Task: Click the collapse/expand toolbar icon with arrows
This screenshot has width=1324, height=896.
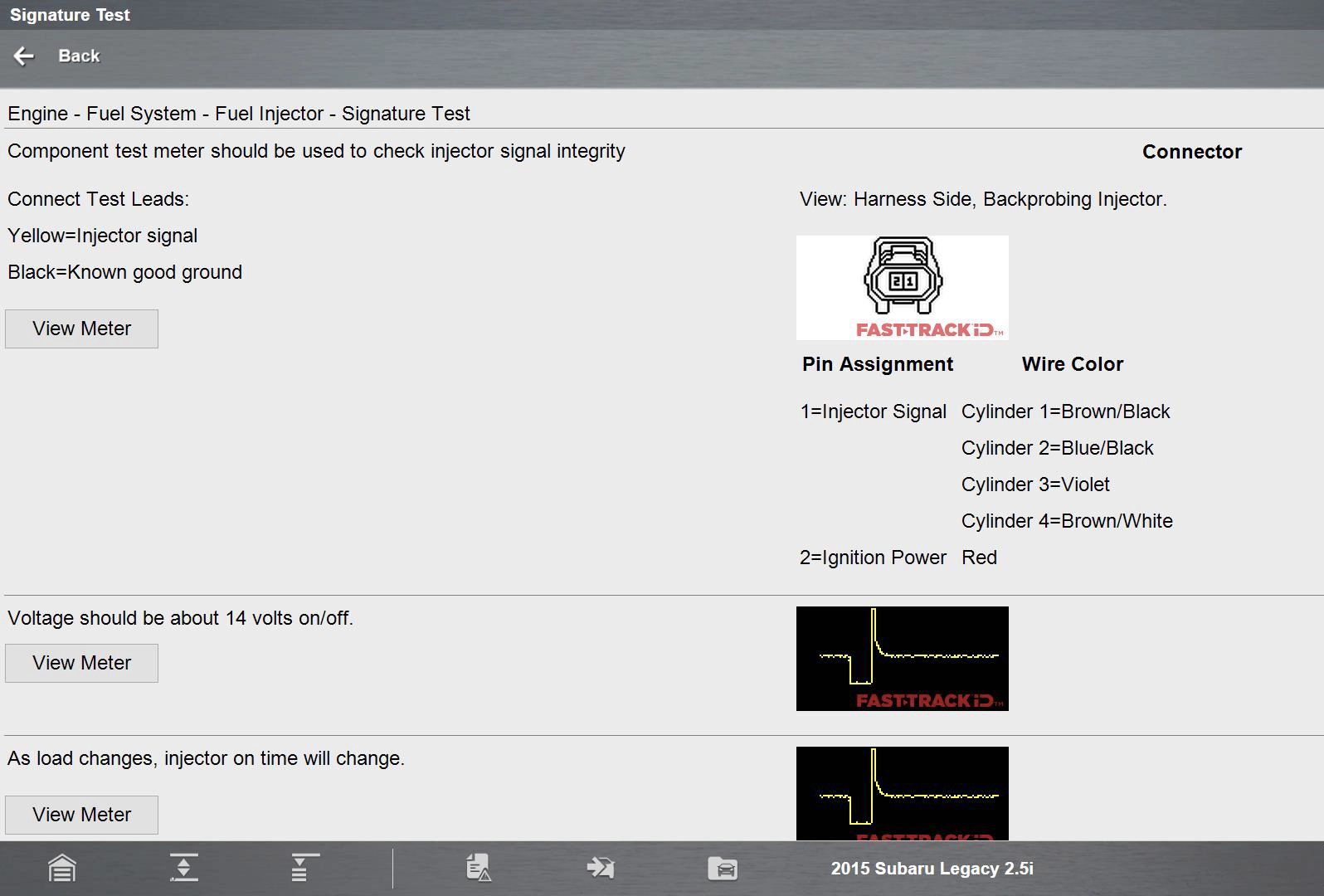Action: [183, 868]
